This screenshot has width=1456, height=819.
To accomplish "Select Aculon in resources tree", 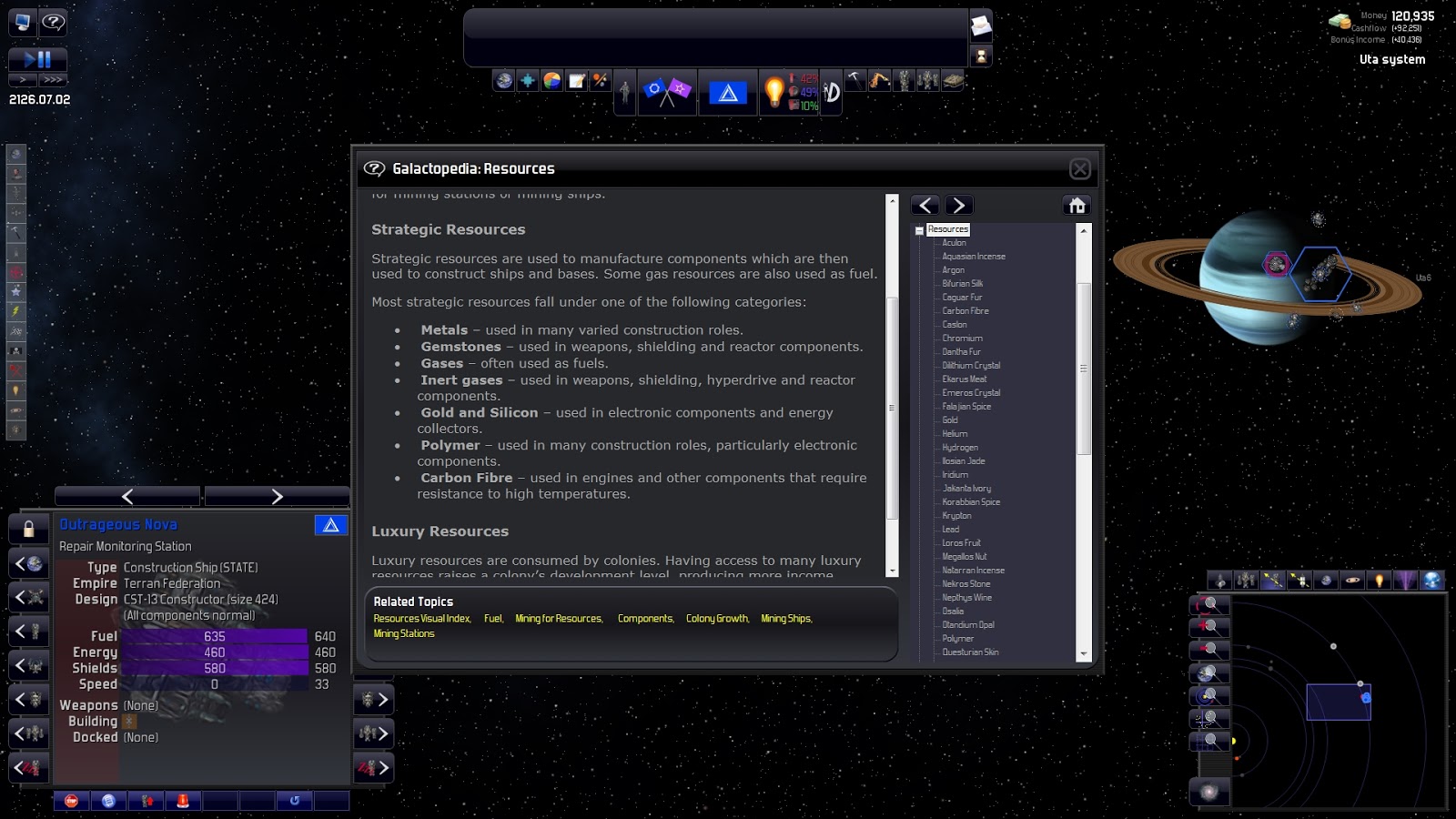I will click(x=954, y=243).
